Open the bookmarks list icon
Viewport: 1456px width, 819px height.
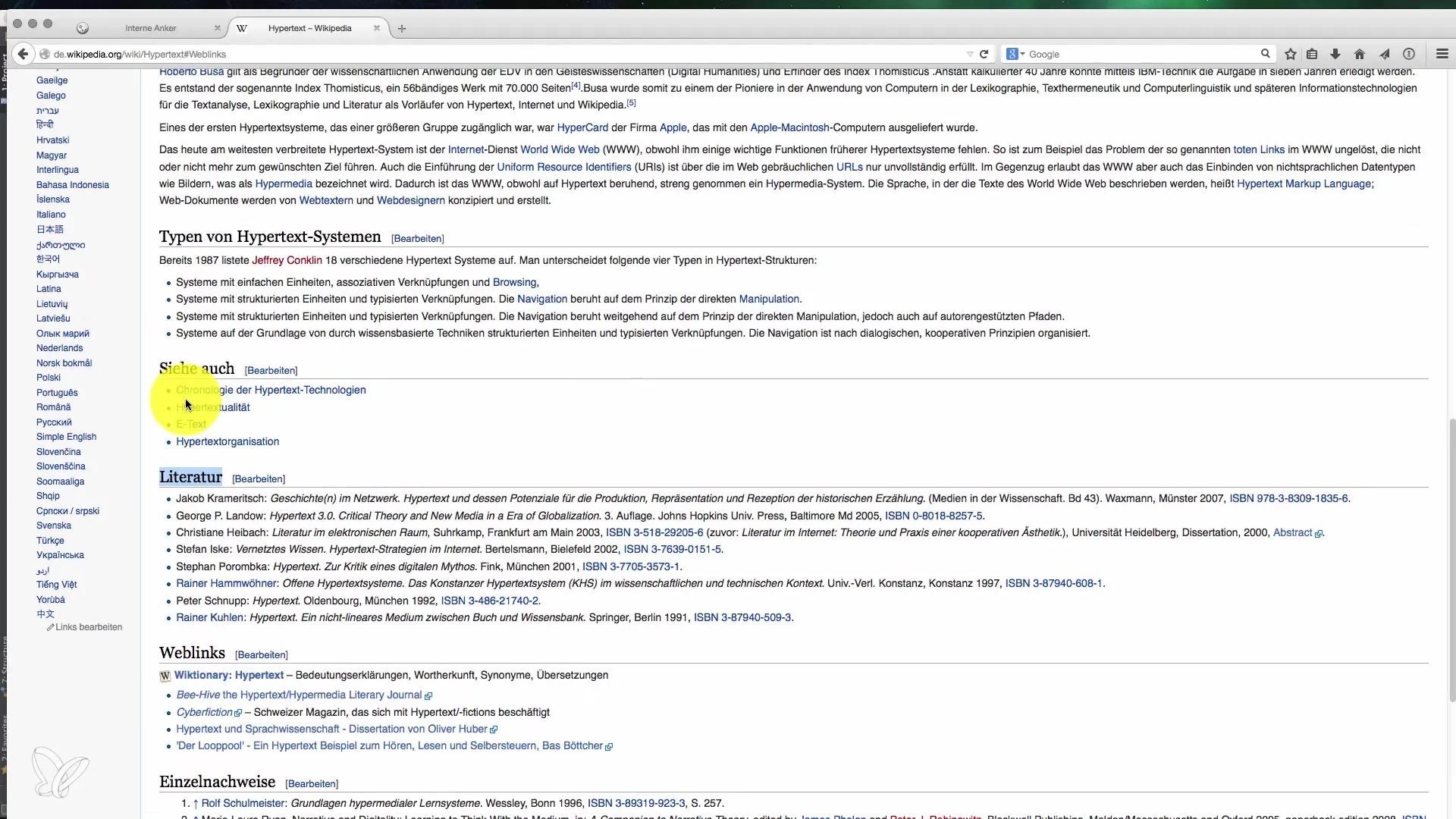[x=1312, y=54]
